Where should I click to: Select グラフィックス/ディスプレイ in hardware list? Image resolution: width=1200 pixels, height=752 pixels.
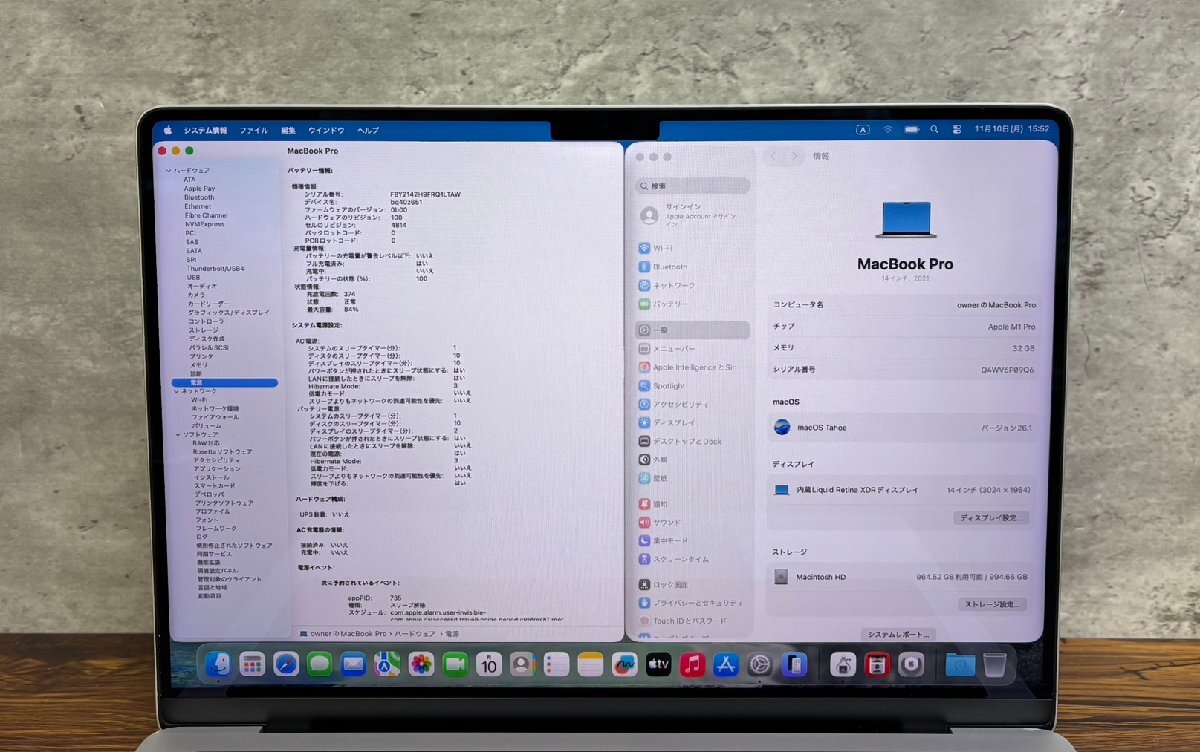[x=228, y=312]
